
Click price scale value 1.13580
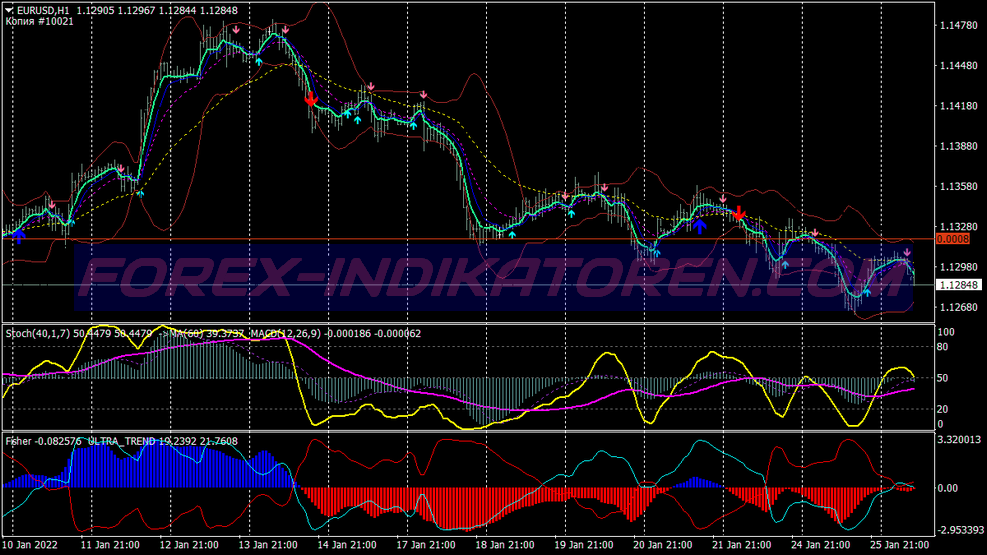pos(959,186)
